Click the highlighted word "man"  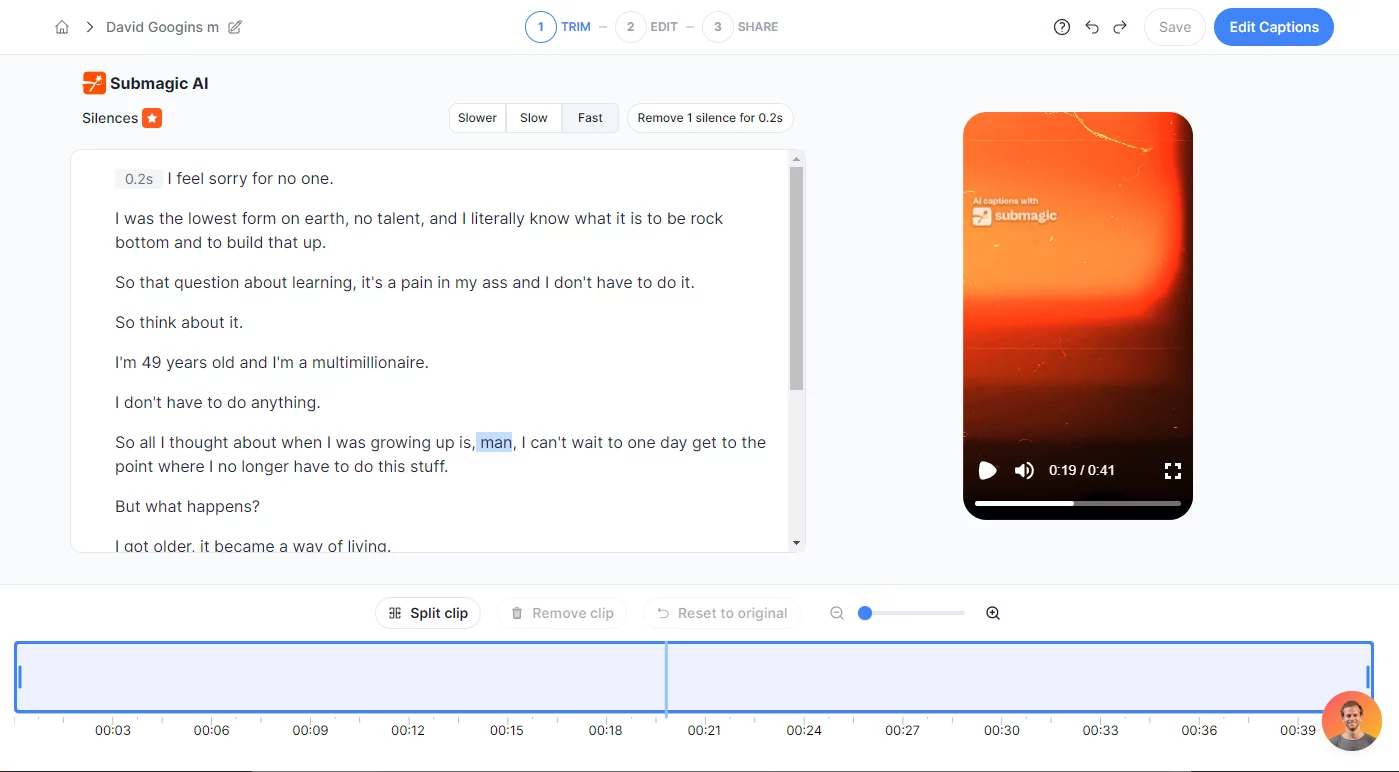coord(495,442)
